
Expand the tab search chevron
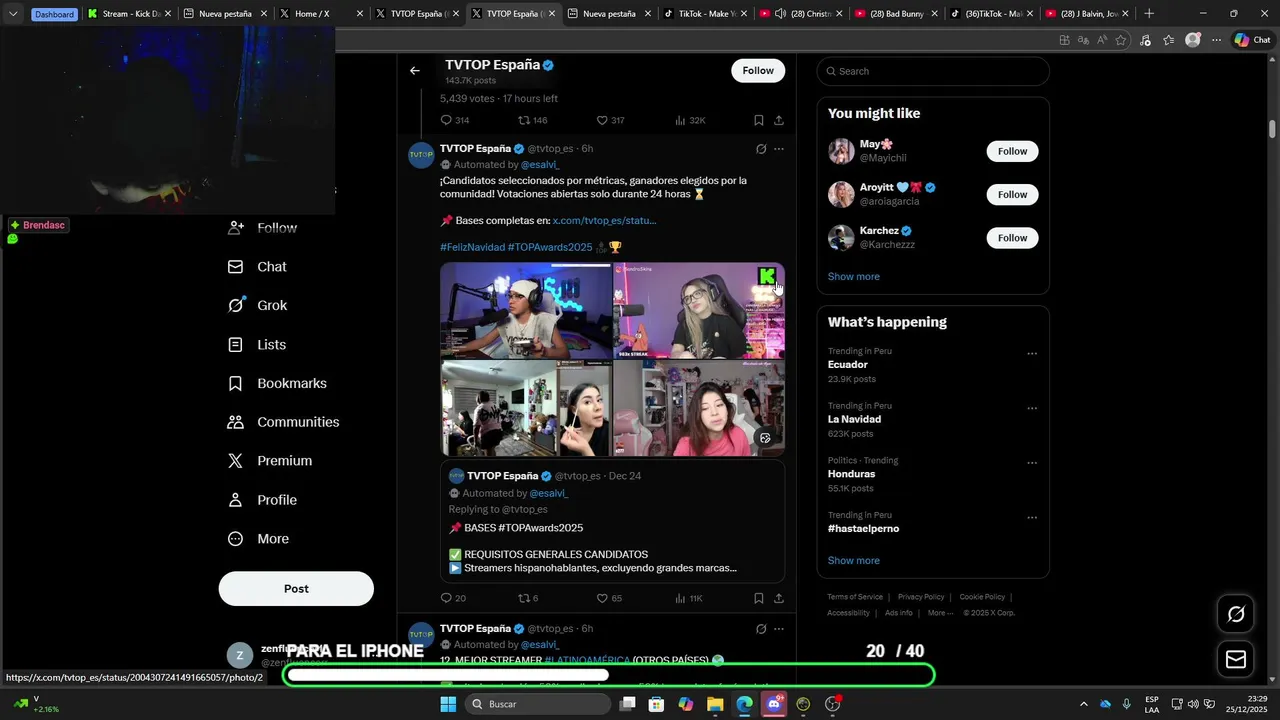[13, 14]
